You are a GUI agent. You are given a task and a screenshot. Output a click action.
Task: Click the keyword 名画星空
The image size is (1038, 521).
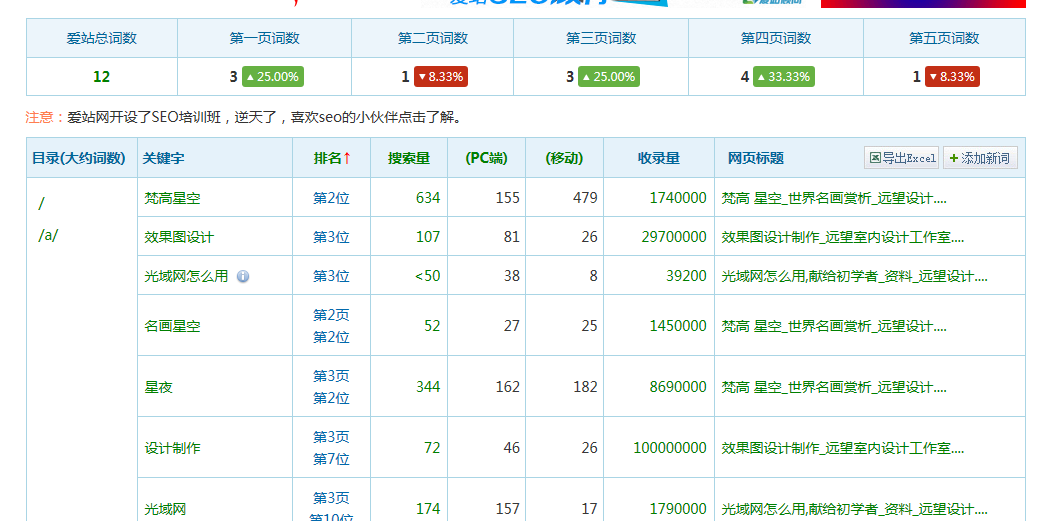(172, 326)
